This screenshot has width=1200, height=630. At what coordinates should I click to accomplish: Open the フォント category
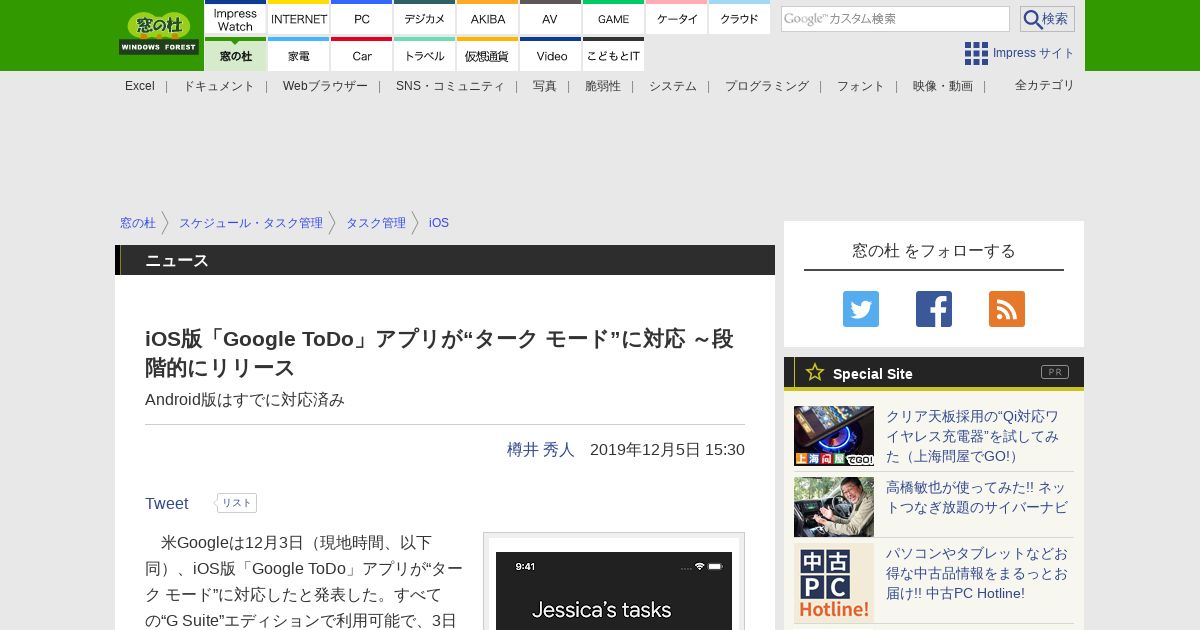tap(861, 86)
